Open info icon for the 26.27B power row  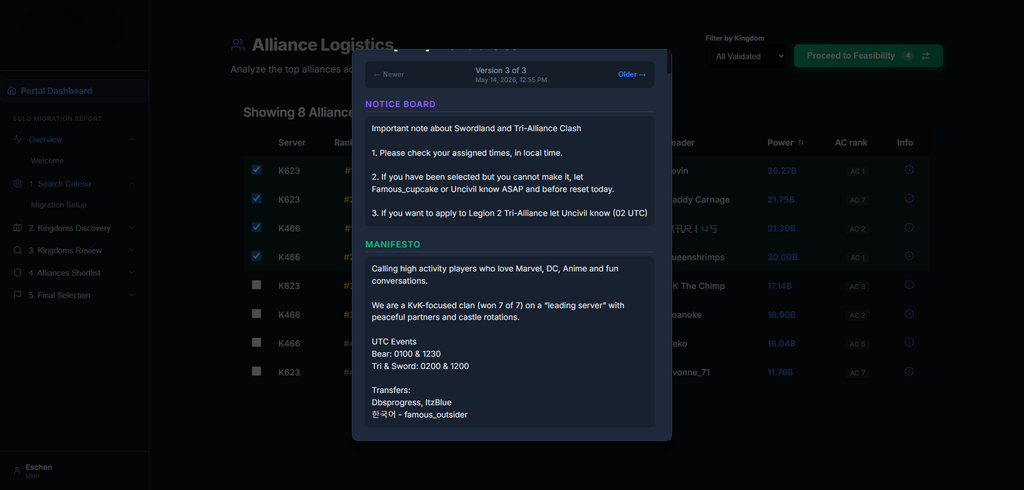(908, 170)
